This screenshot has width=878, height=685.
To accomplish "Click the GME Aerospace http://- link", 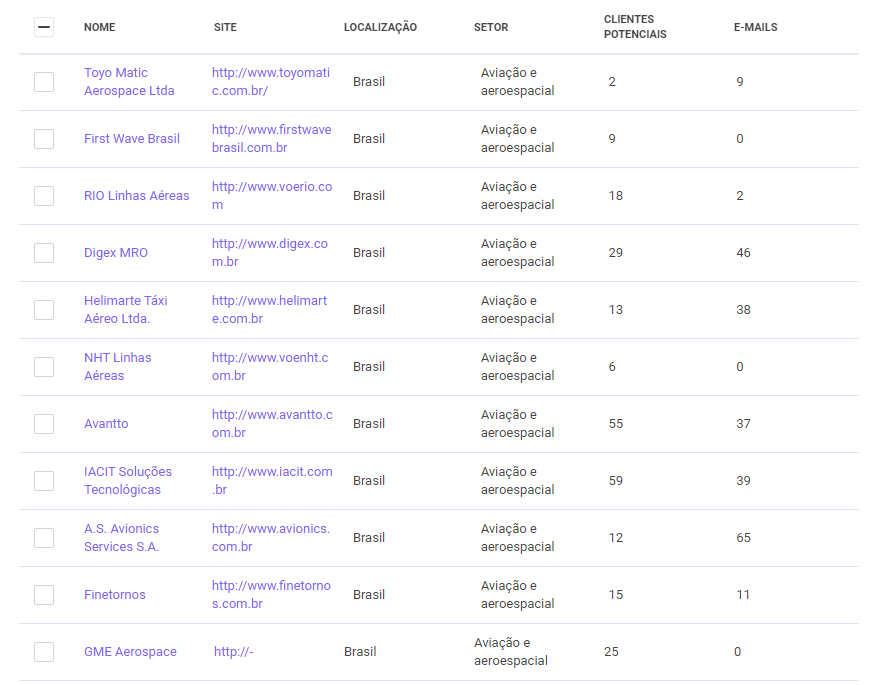I will [x=233, y=652].
